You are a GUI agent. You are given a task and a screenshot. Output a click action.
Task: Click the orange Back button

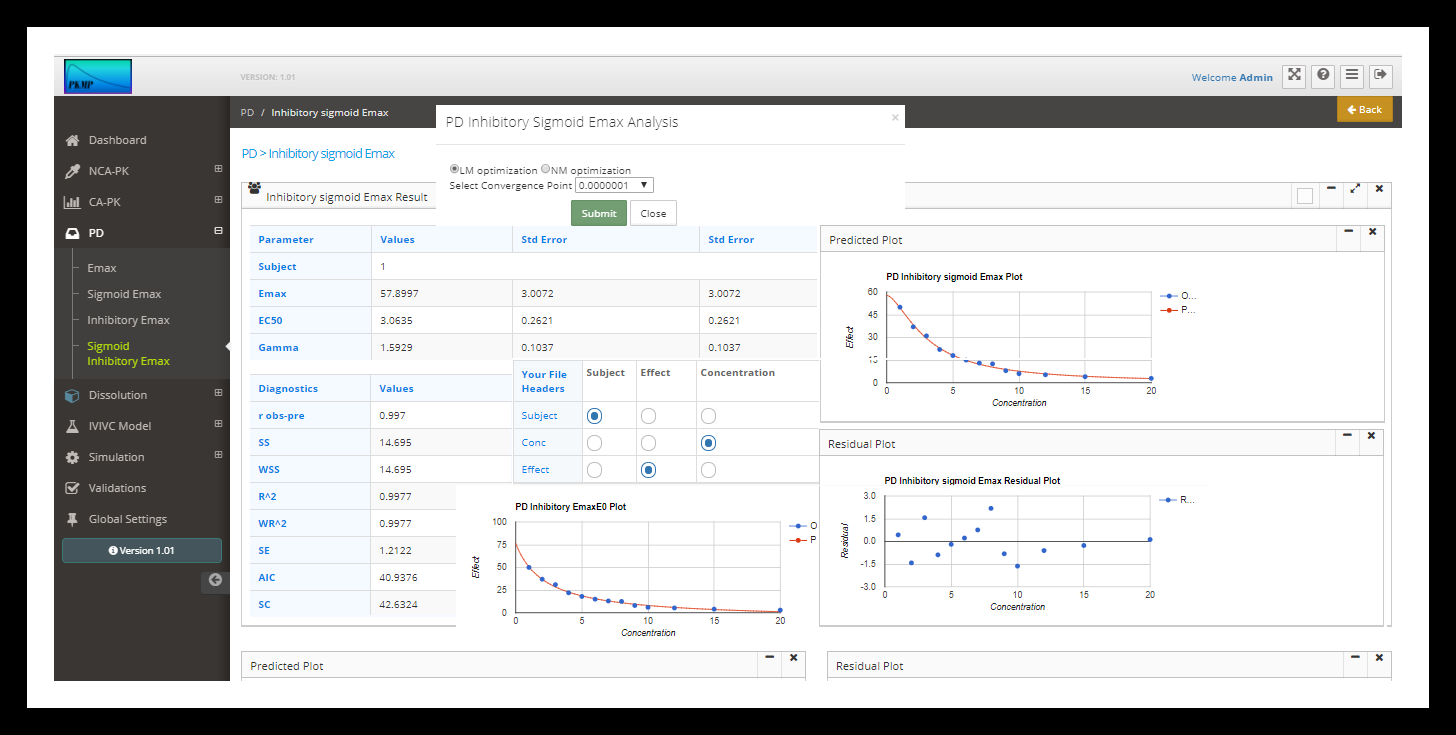tap(1364, 109)
